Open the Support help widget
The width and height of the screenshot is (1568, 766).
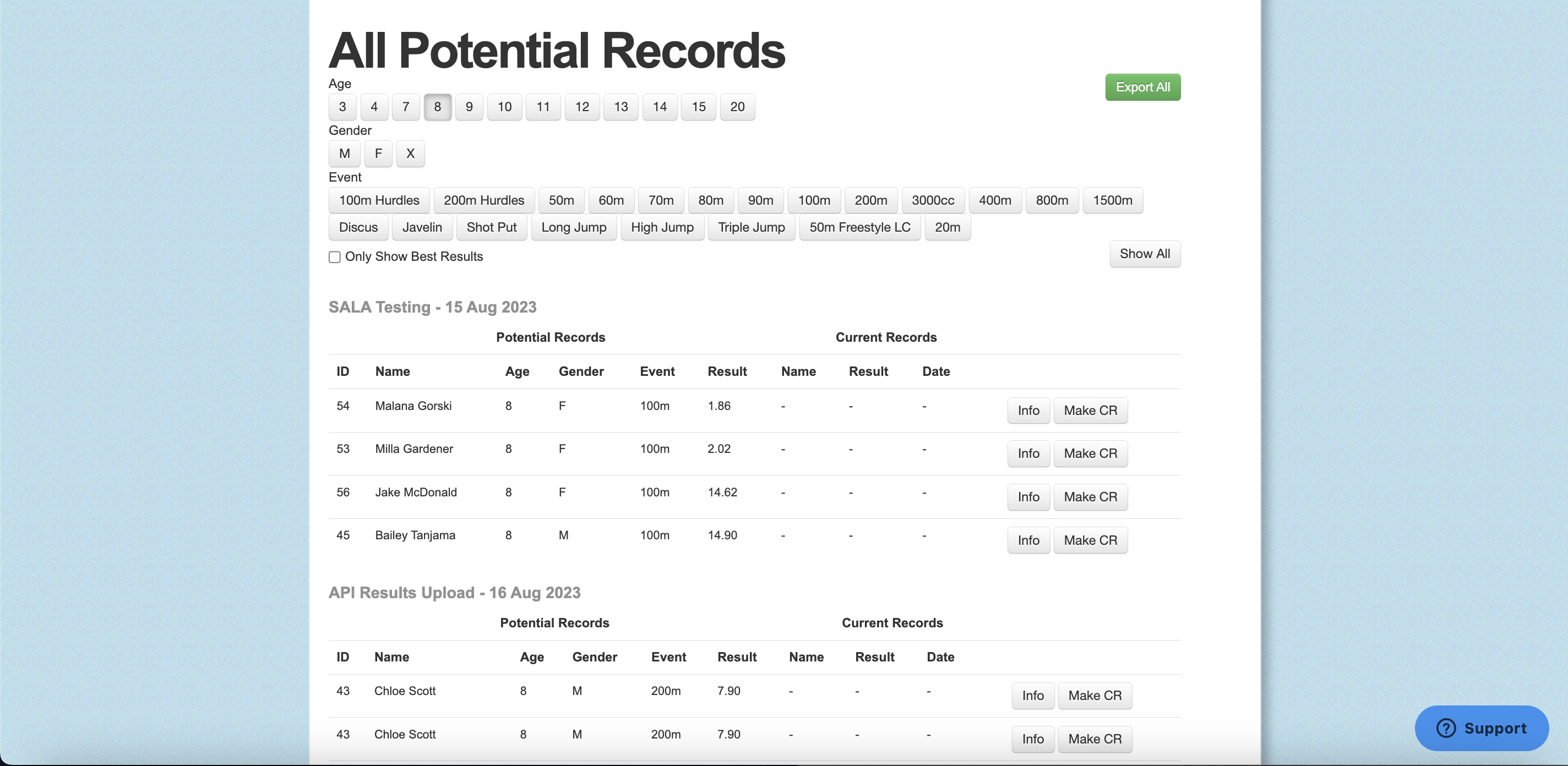point(1482,728)
